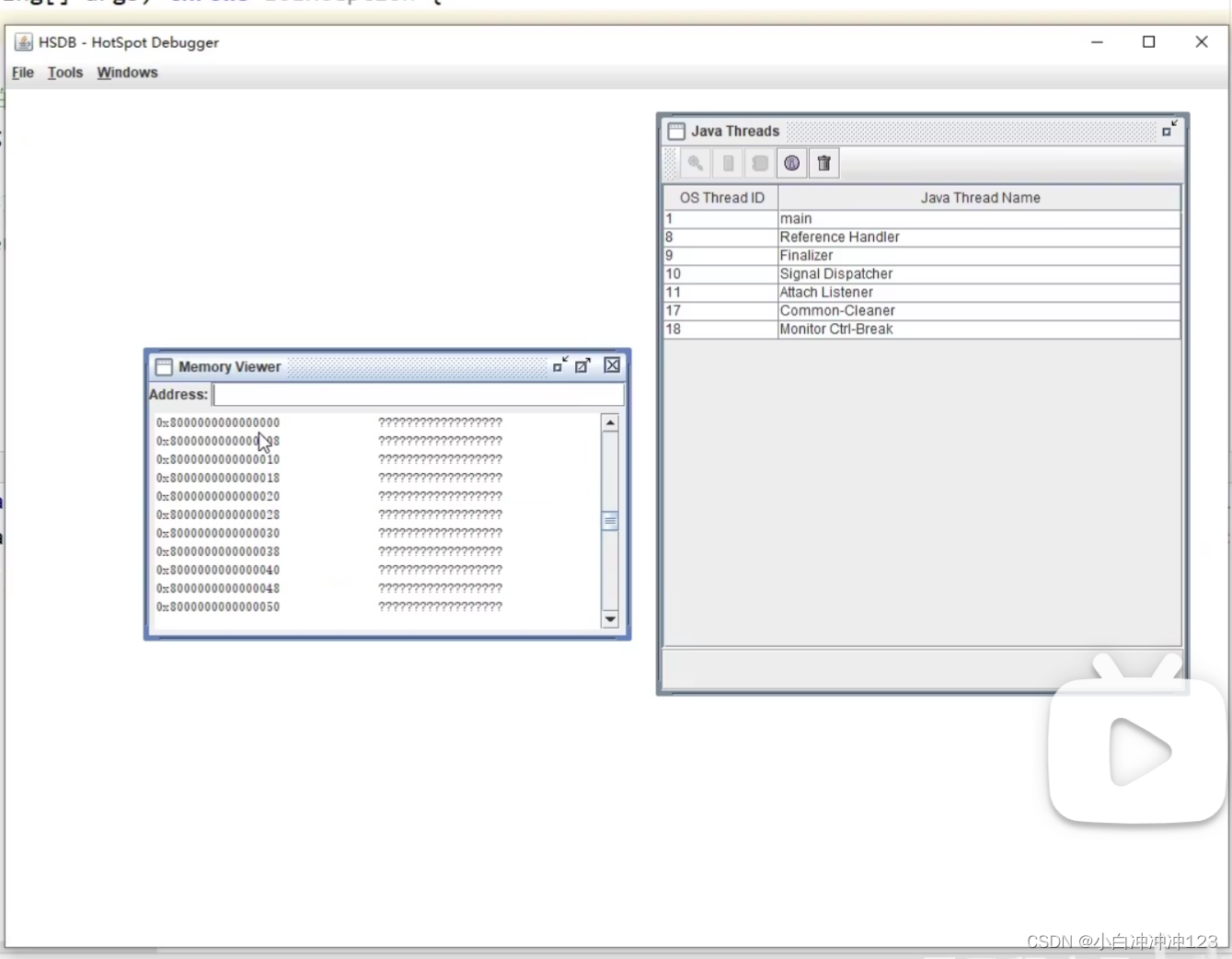This screenshot has width=1232, height=959.
Task: Click the Java Threads title bar window icon
Action: [676, 131]
